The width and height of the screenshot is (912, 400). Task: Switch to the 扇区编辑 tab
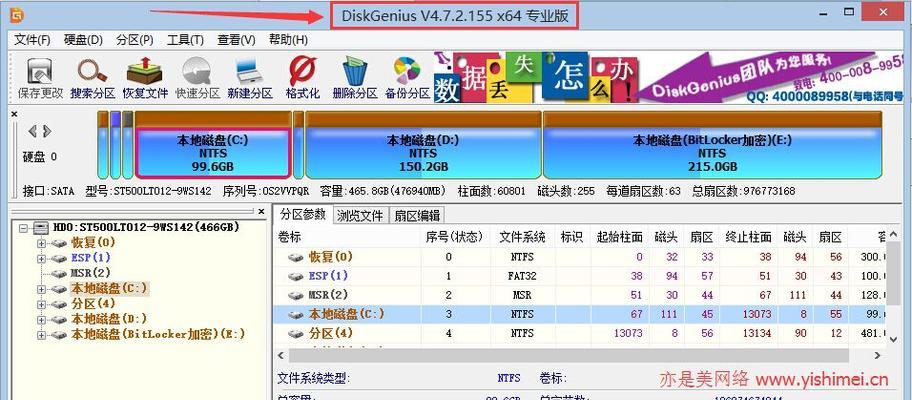[416, 216]
